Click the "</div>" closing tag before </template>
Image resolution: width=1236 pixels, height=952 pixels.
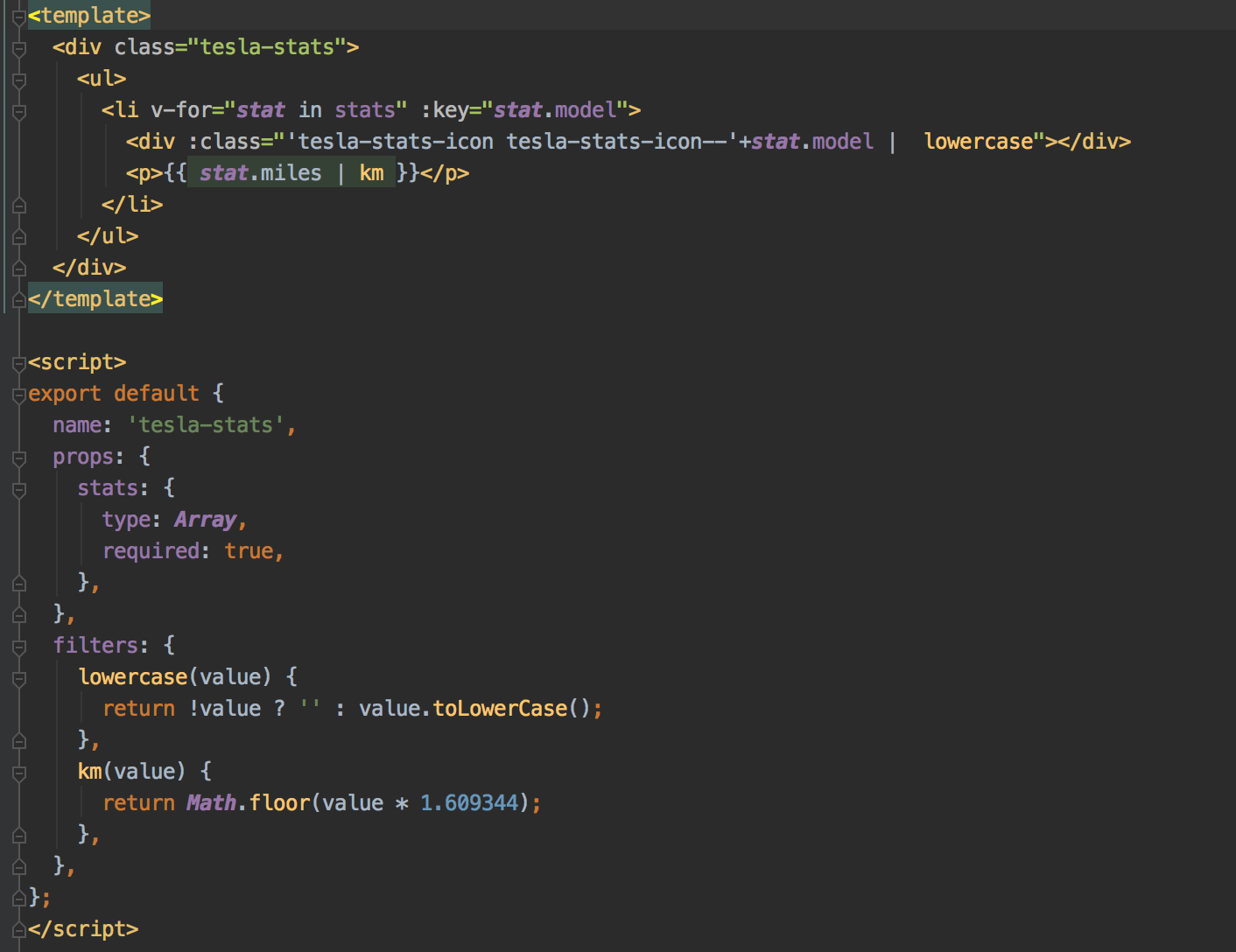pyautogui.click(x=89, y=268)
